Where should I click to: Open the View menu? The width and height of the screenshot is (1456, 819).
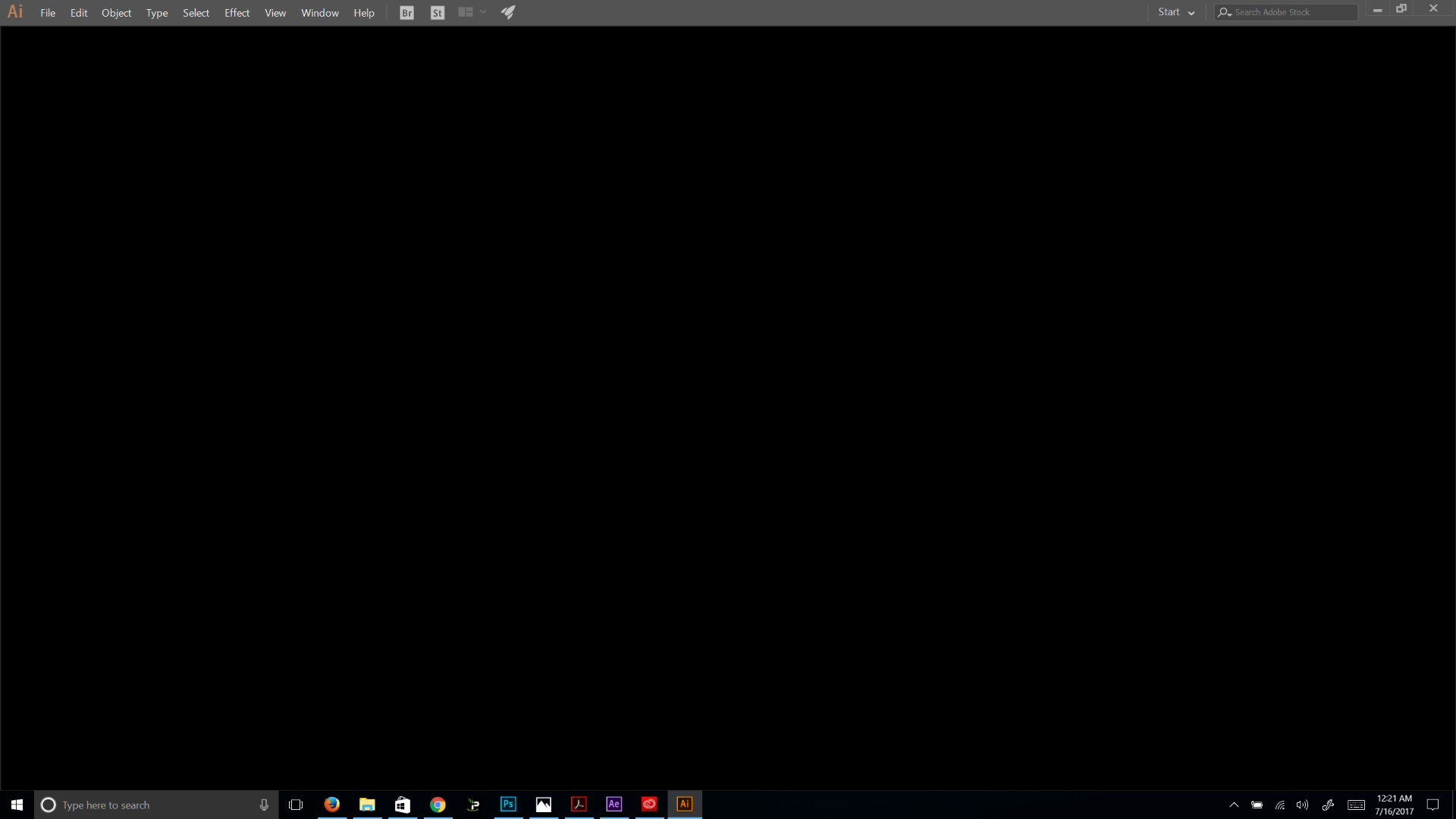[275, 13]
